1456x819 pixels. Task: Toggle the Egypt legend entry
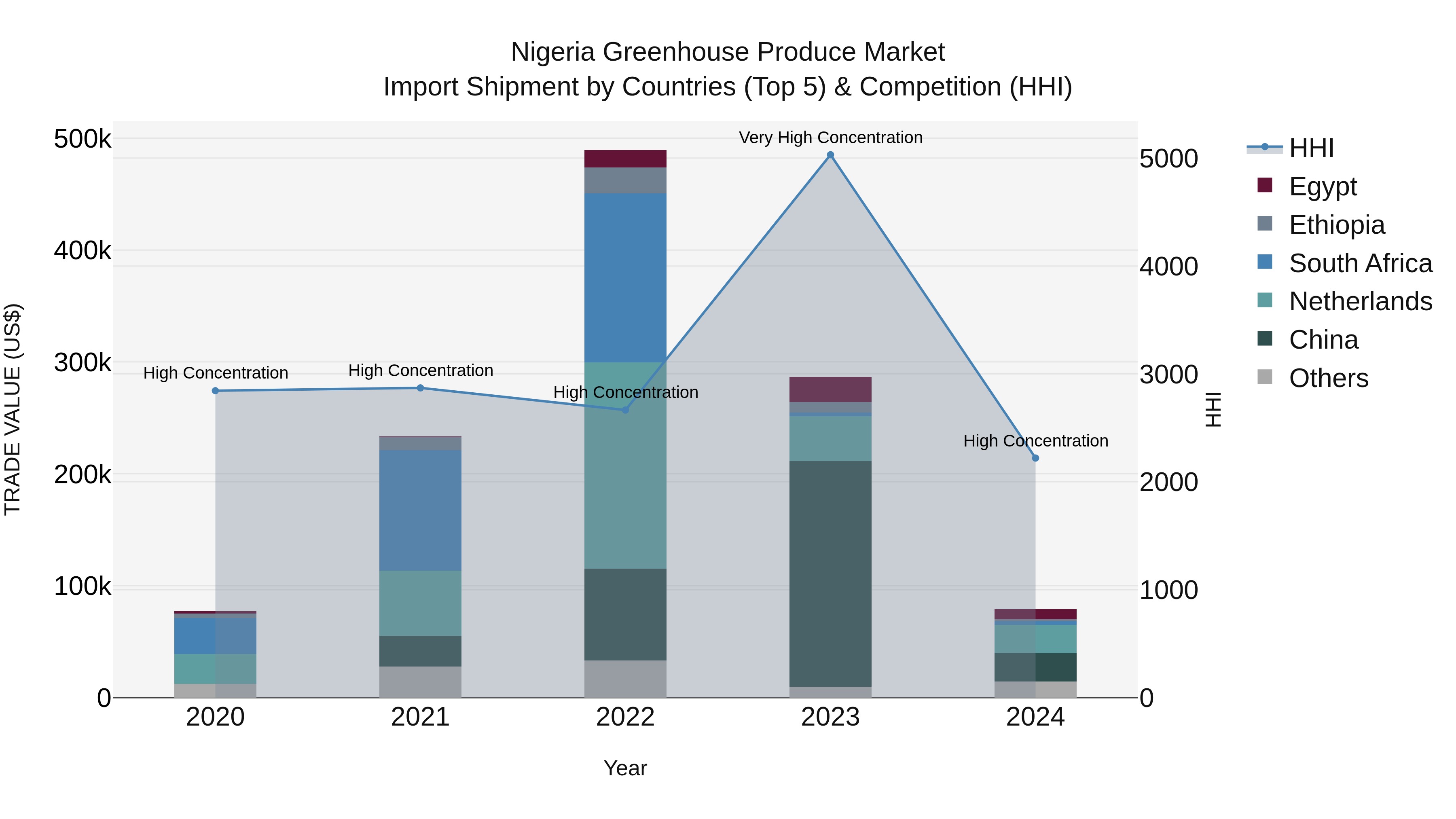pyautogui.click(x=1307, y=186)
